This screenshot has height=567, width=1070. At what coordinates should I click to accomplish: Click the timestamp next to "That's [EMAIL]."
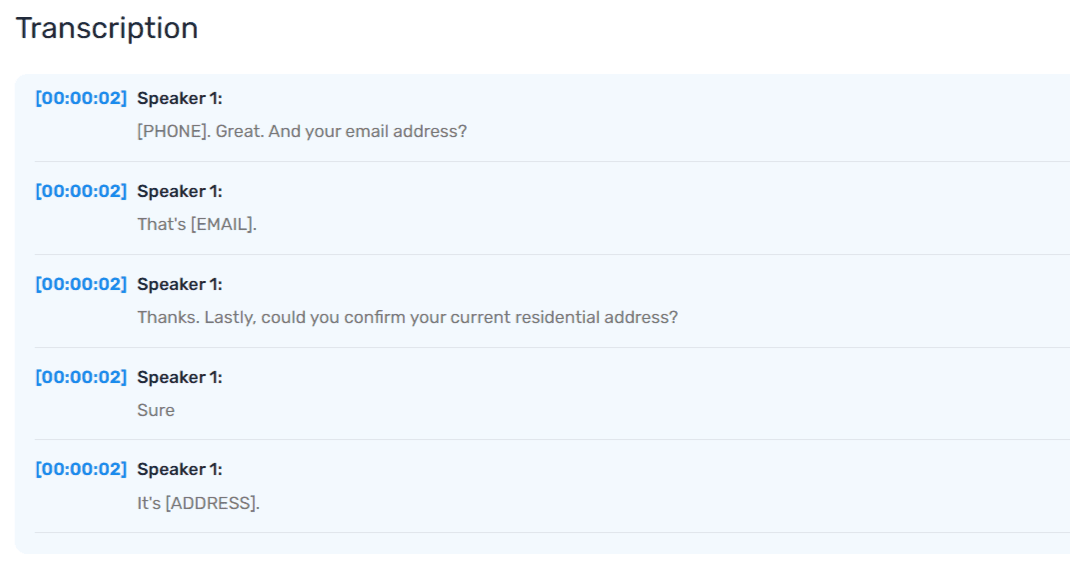pyautogui.click(x=81, y=191)
